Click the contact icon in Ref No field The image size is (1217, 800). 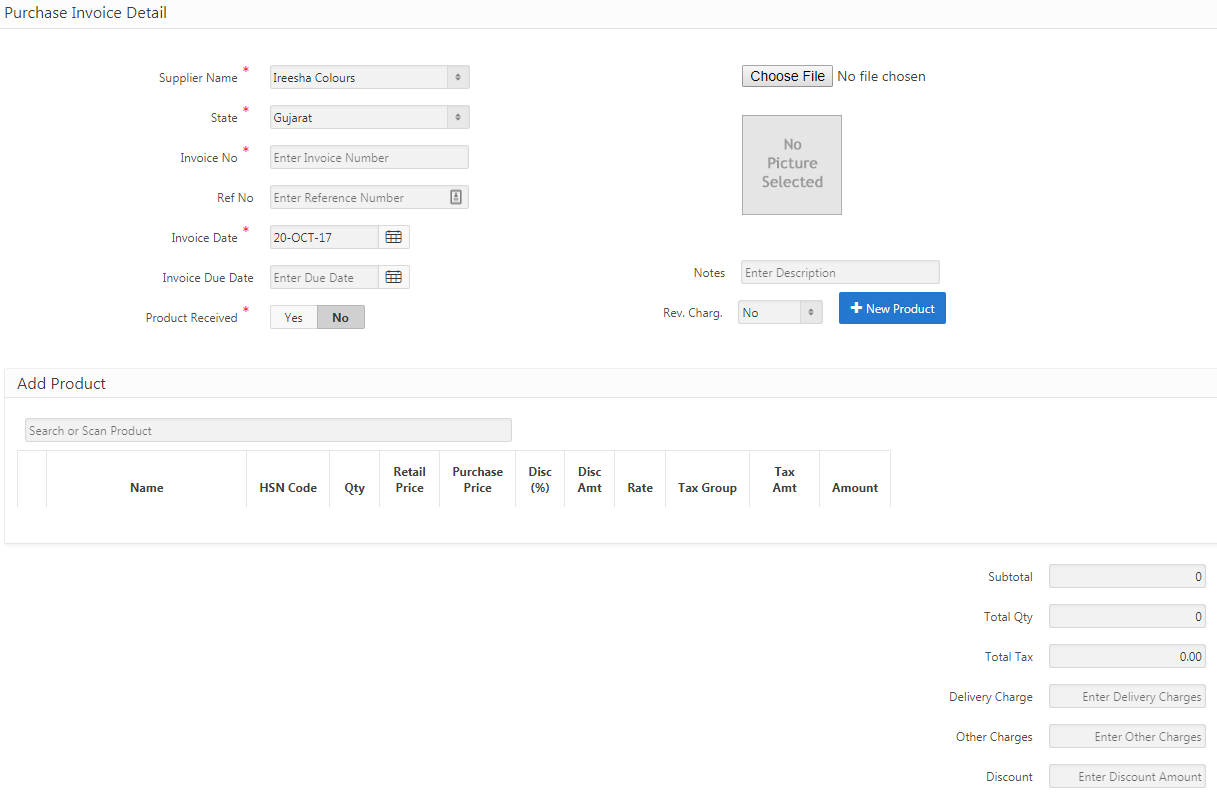[456, 197]
